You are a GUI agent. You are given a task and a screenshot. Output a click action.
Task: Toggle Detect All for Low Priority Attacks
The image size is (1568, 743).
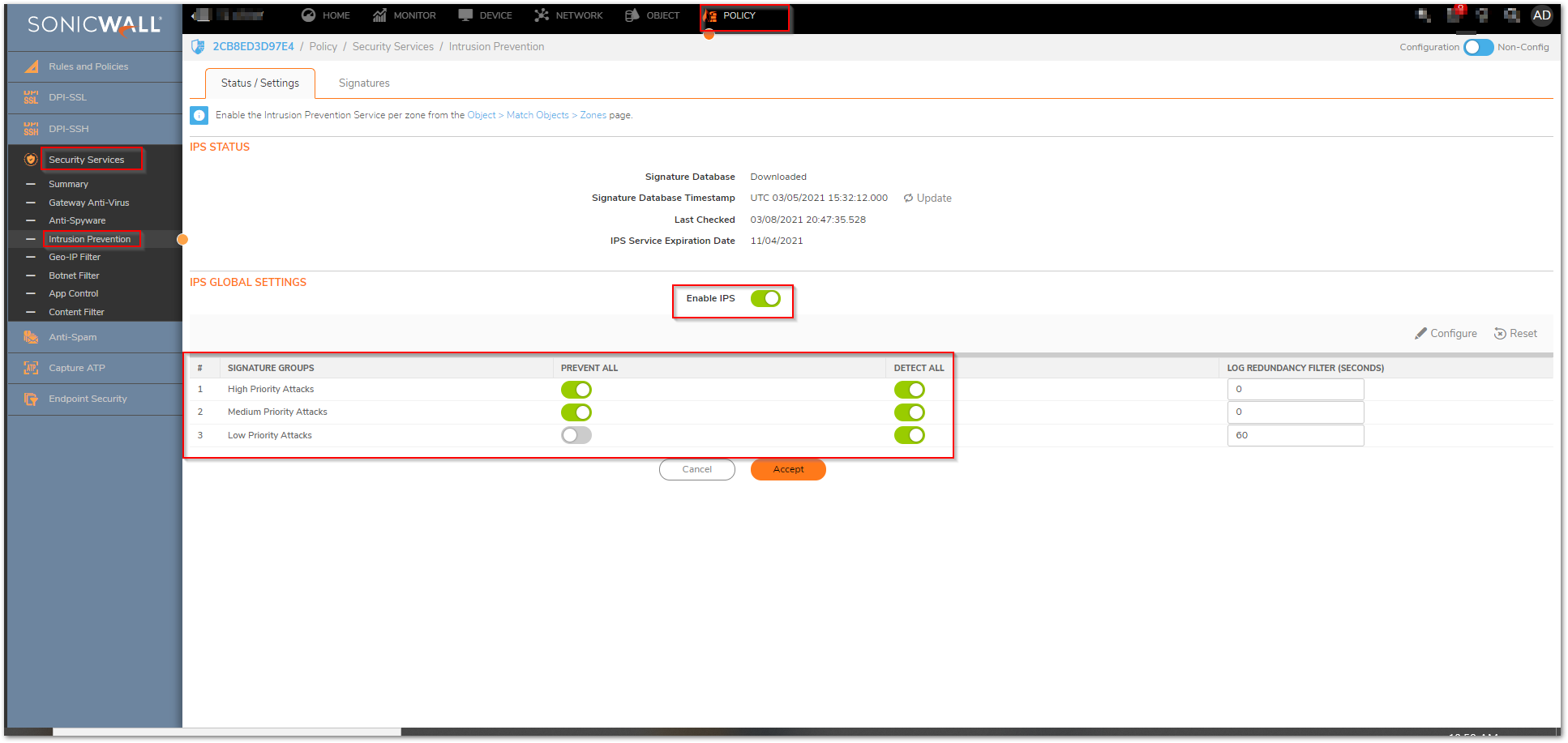910,435
